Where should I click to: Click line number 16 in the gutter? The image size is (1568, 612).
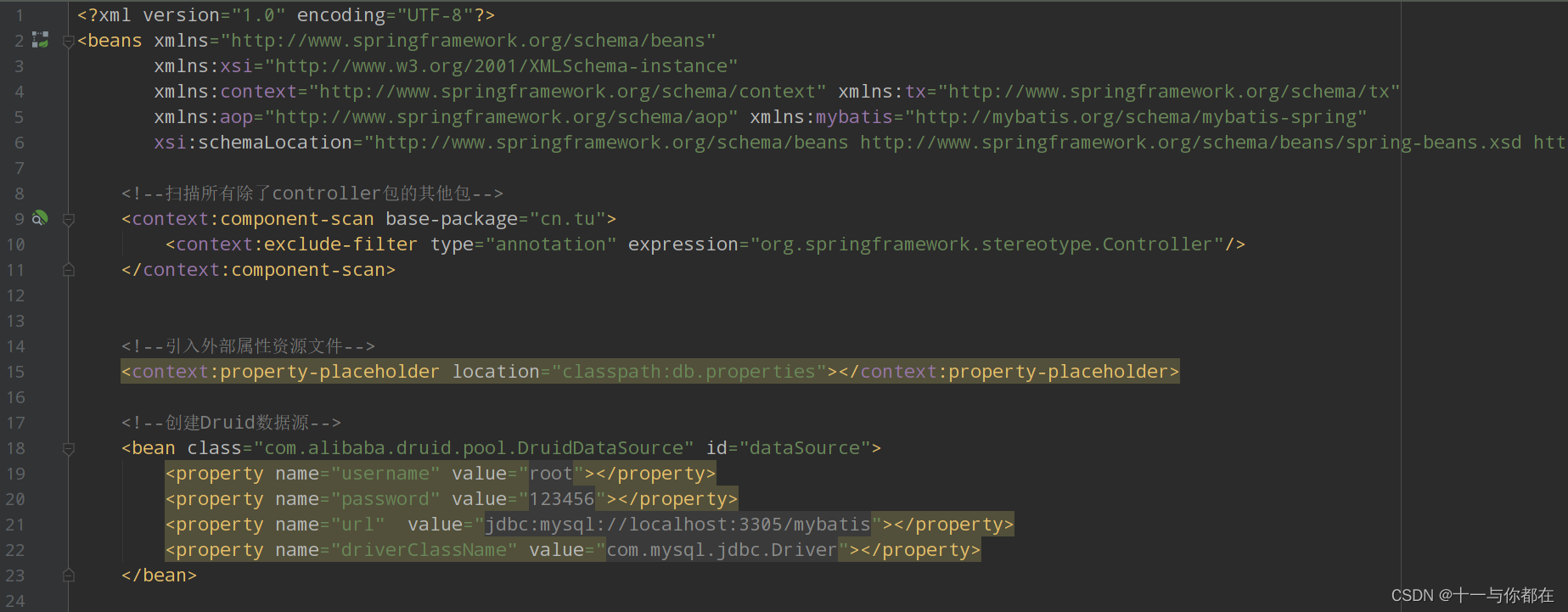click(15, 397)
